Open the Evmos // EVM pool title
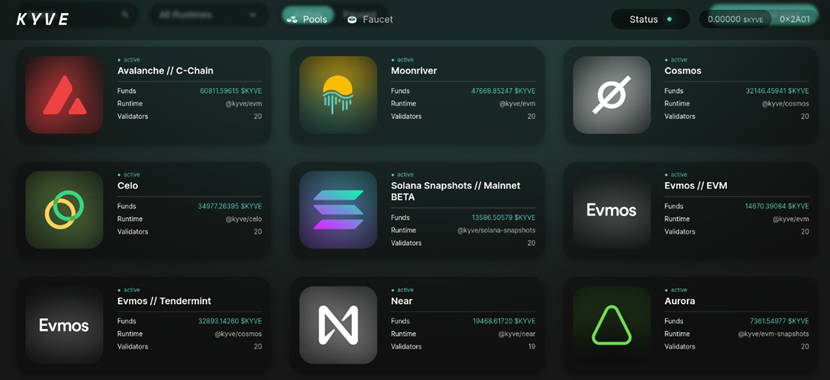830x380 pixels. point(696,186)
